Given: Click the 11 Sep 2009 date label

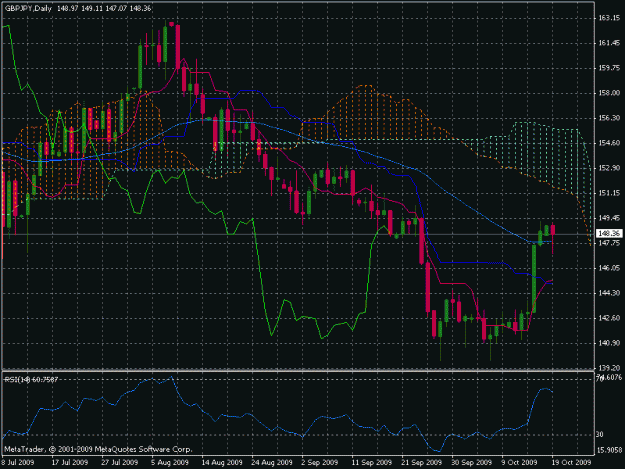Looking at the screenshot, I should 371,462.
